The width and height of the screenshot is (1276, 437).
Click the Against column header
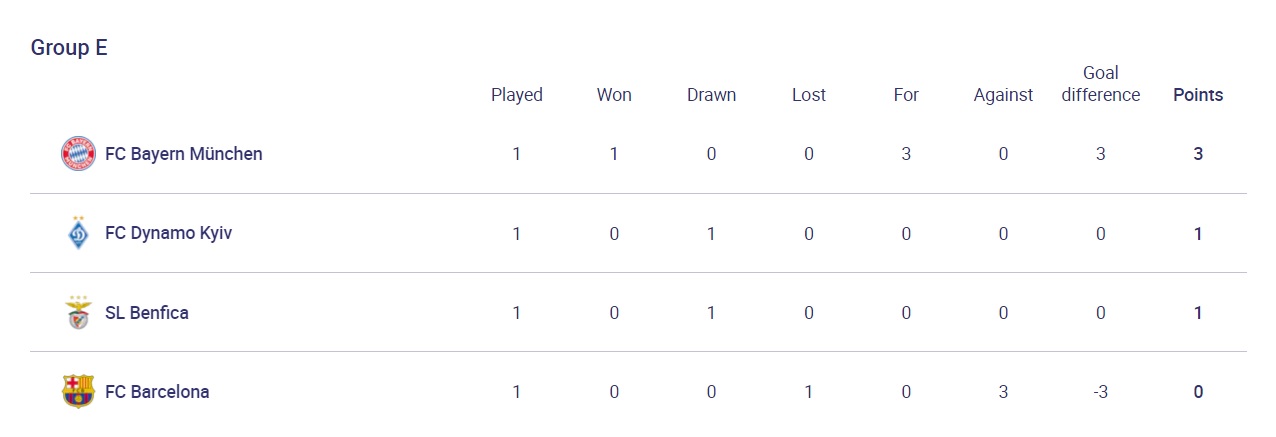[x=1003, y=95]
